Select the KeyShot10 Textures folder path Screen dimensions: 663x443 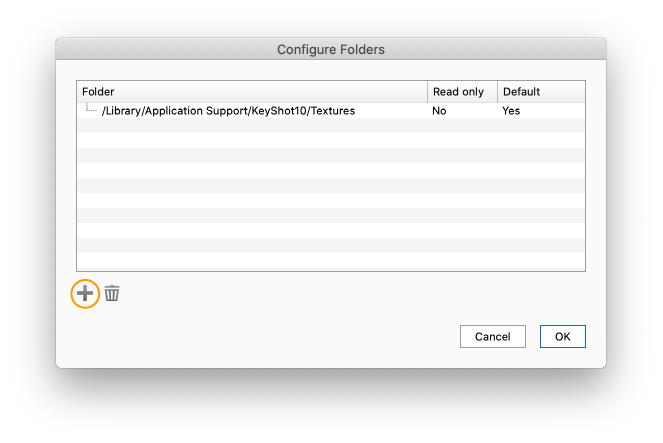(x=228, y=111)
